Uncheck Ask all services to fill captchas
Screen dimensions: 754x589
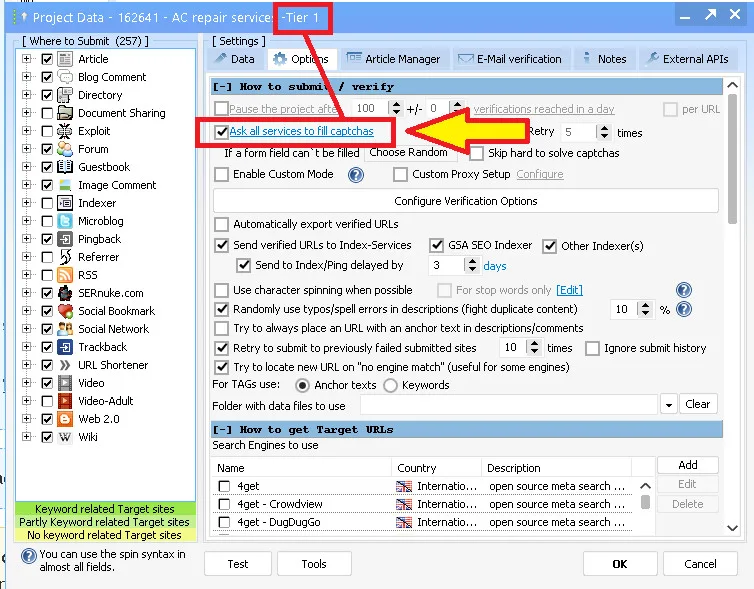pyautogui.click(x=222, y=132)
